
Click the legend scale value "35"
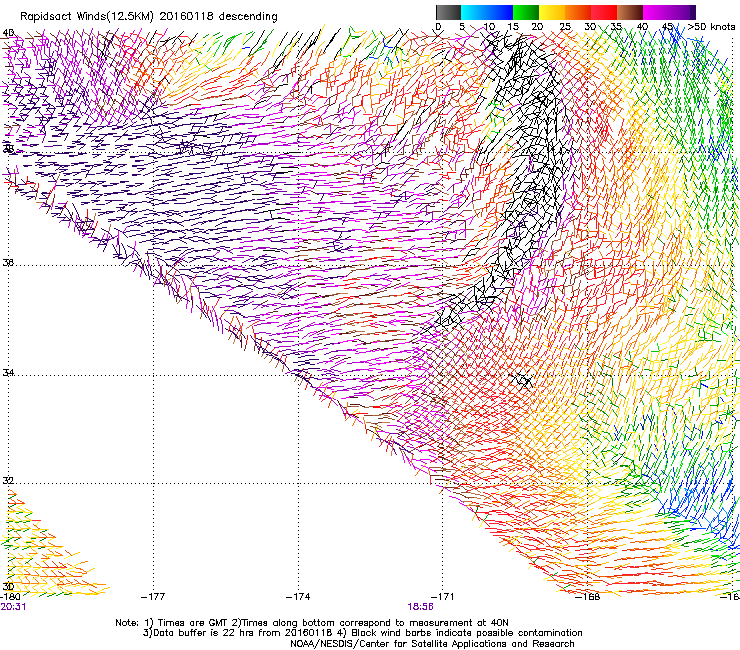pyautogui.click(x=616, y=26)
